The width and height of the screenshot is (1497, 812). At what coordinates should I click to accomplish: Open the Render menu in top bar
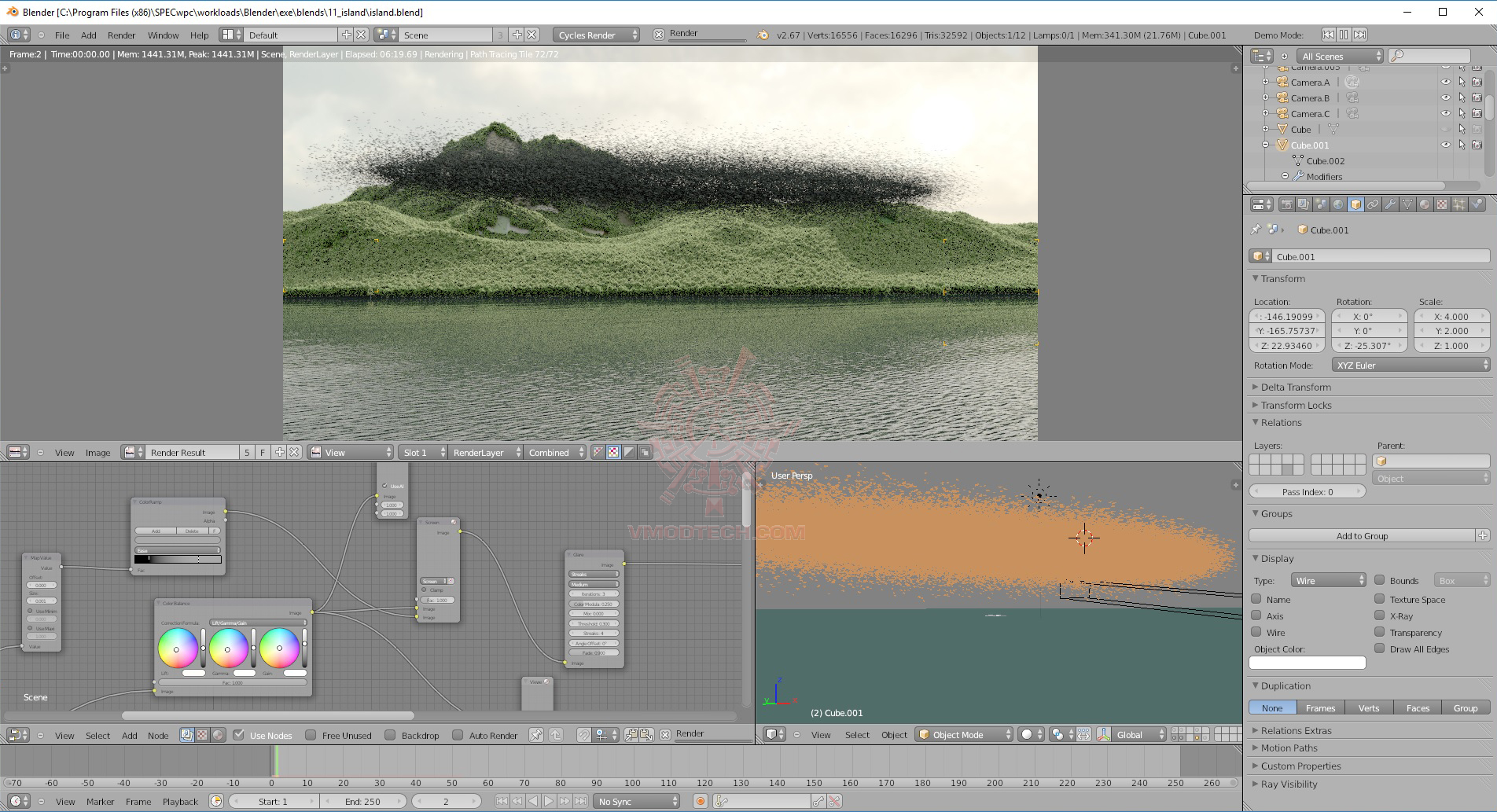tap(122, 35)
